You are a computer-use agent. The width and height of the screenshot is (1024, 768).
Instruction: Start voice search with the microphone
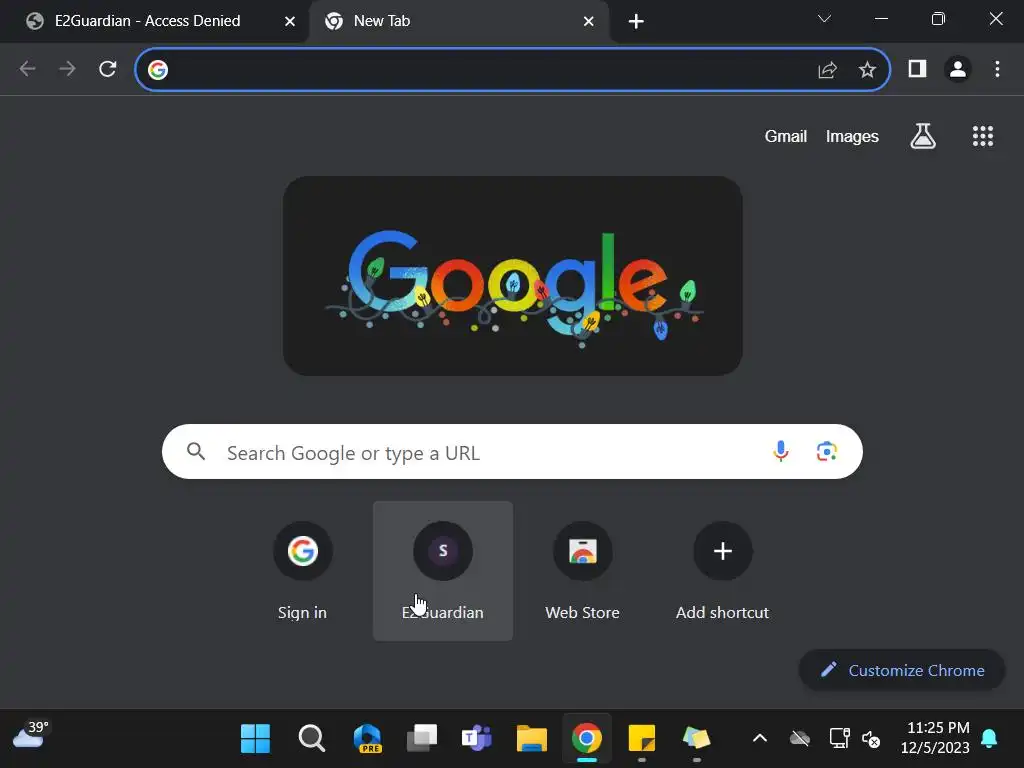point(780,451)
